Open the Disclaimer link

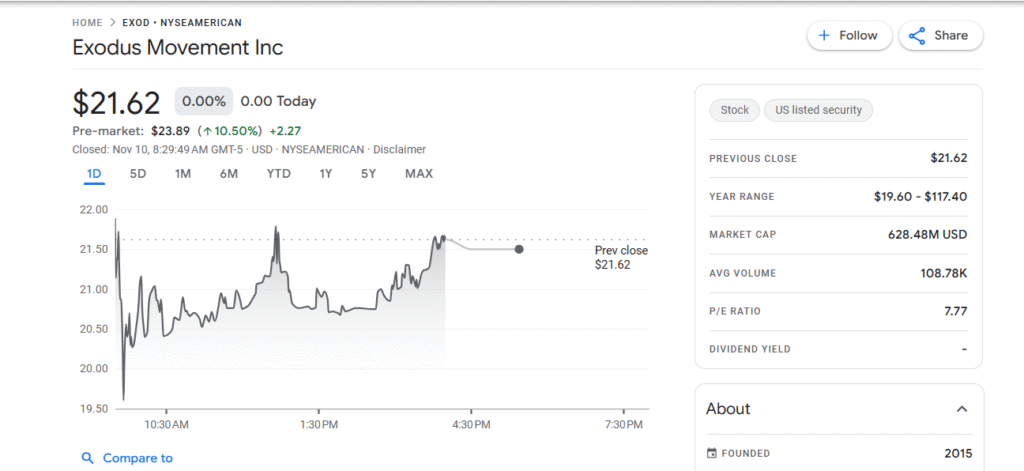[x=399, y=149]
